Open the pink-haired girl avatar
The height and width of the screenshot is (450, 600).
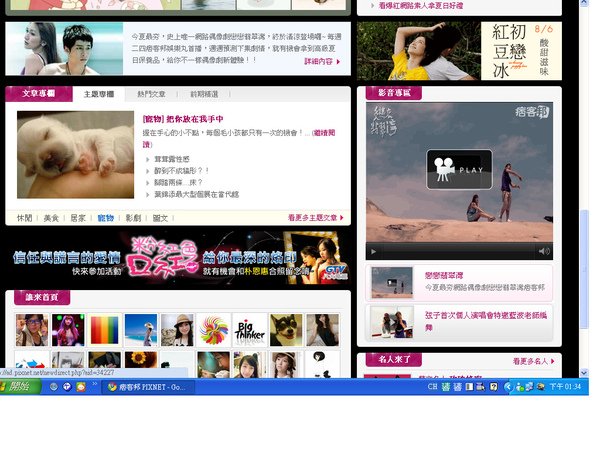(68, 330)
